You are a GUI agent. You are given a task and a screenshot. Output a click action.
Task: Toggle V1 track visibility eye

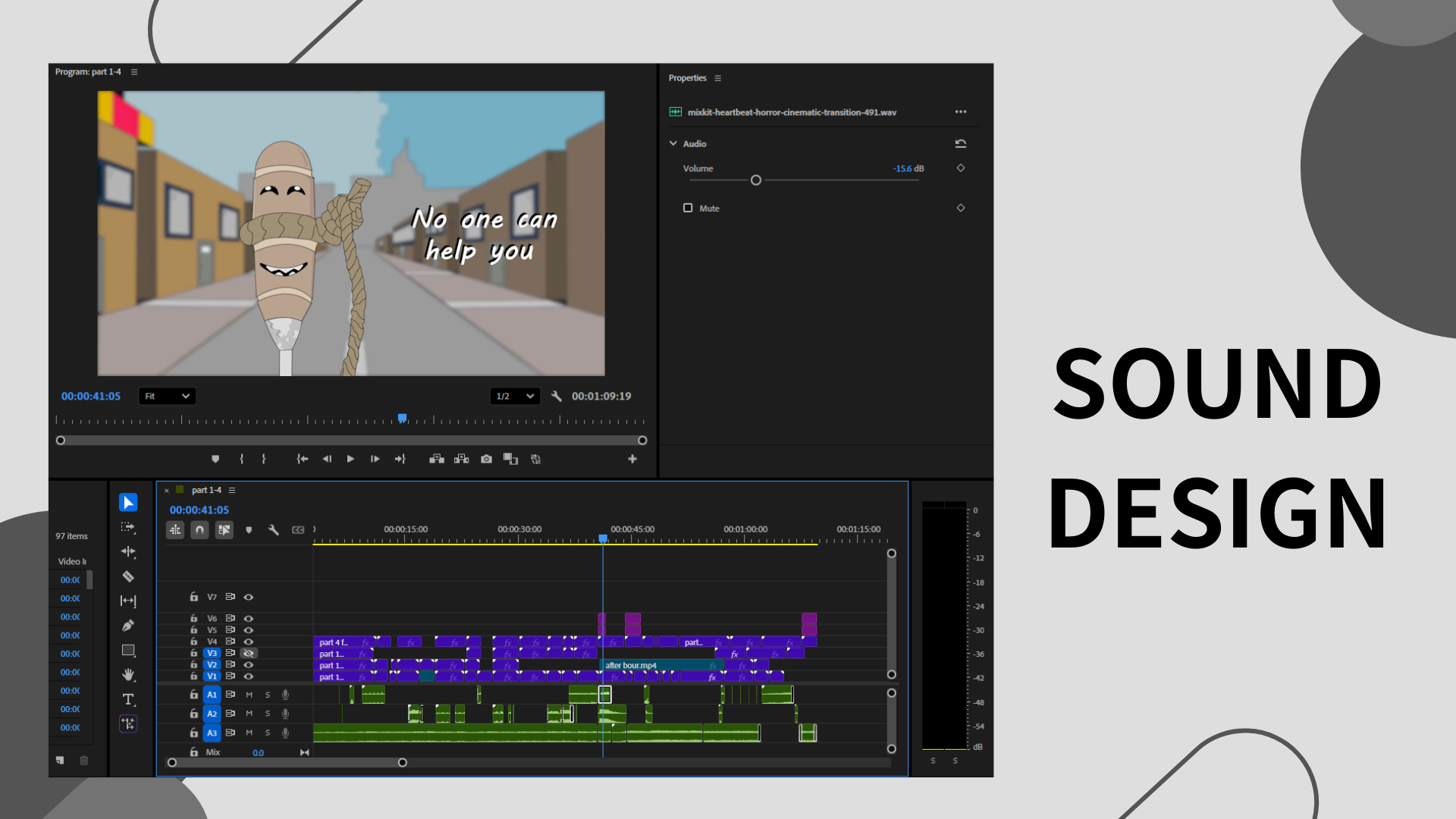coord(248,676)
